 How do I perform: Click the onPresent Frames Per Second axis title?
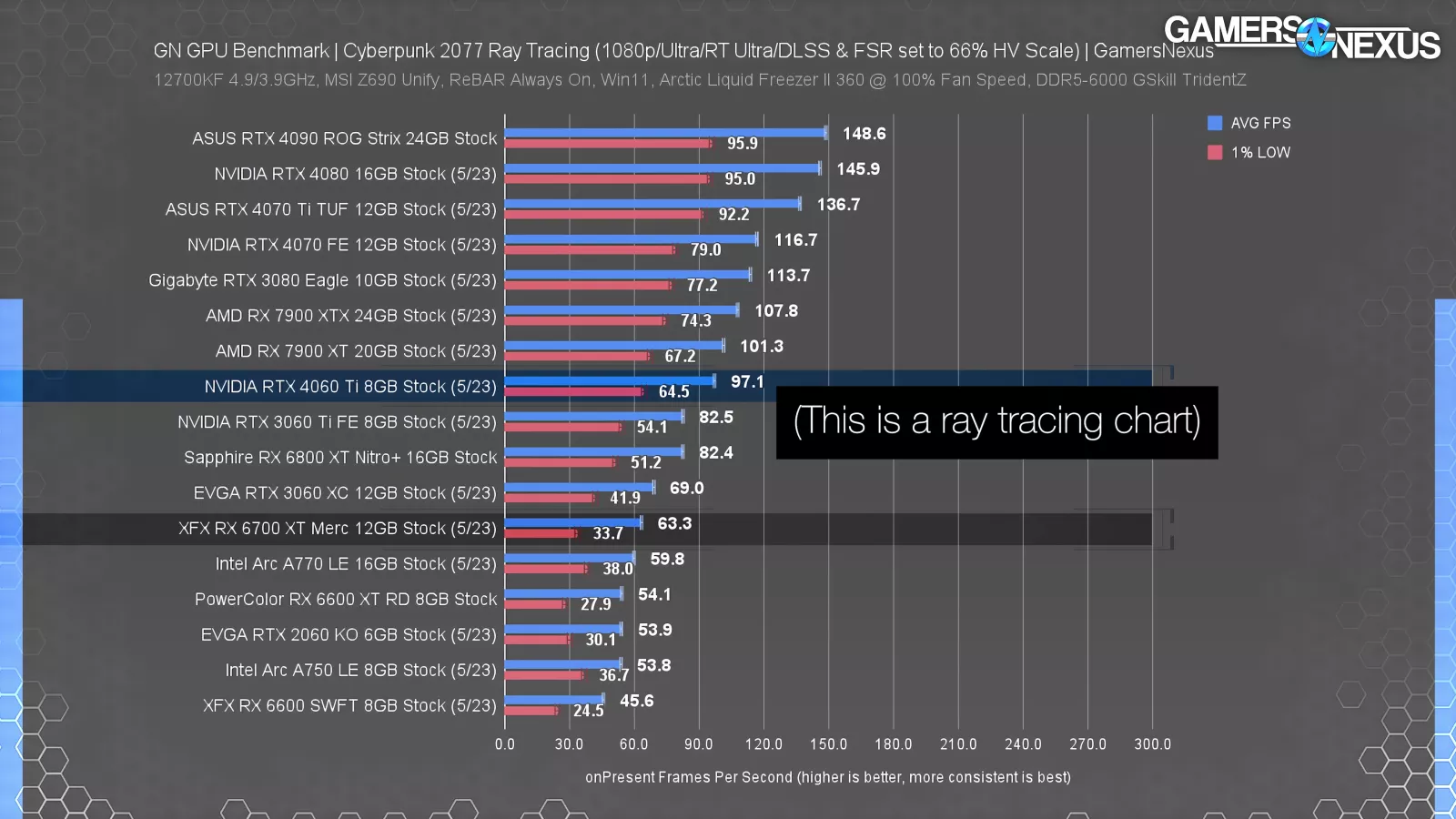click(827, 777)
